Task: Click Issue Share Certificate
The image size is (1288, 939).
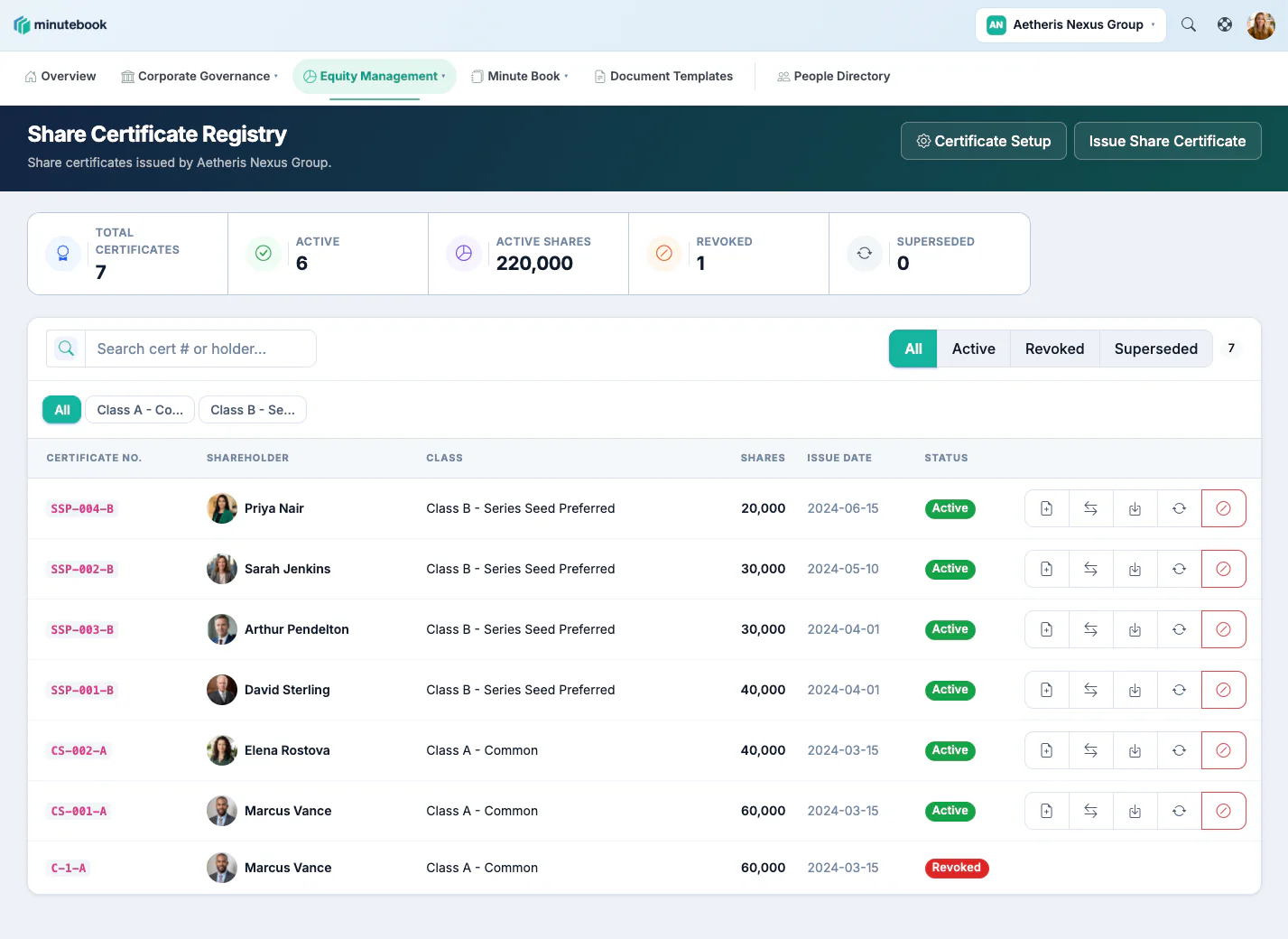Action: tap(1167, 141)
